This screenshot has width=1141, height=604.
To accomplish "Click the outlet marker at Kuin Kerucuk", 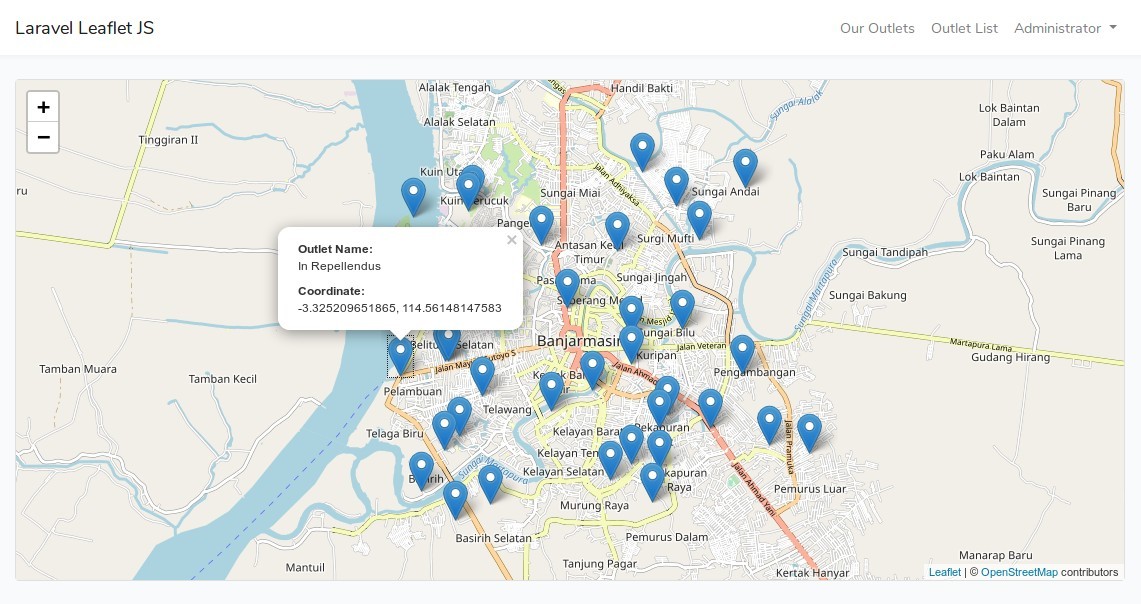I will click(469, 183).
